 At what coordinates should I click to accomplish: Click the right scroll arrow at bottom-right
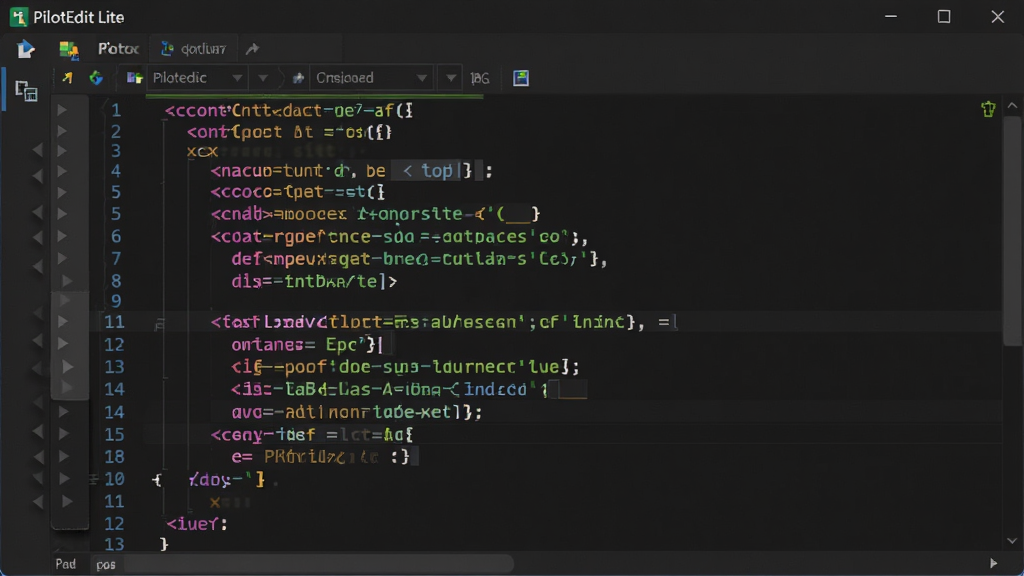993,564
